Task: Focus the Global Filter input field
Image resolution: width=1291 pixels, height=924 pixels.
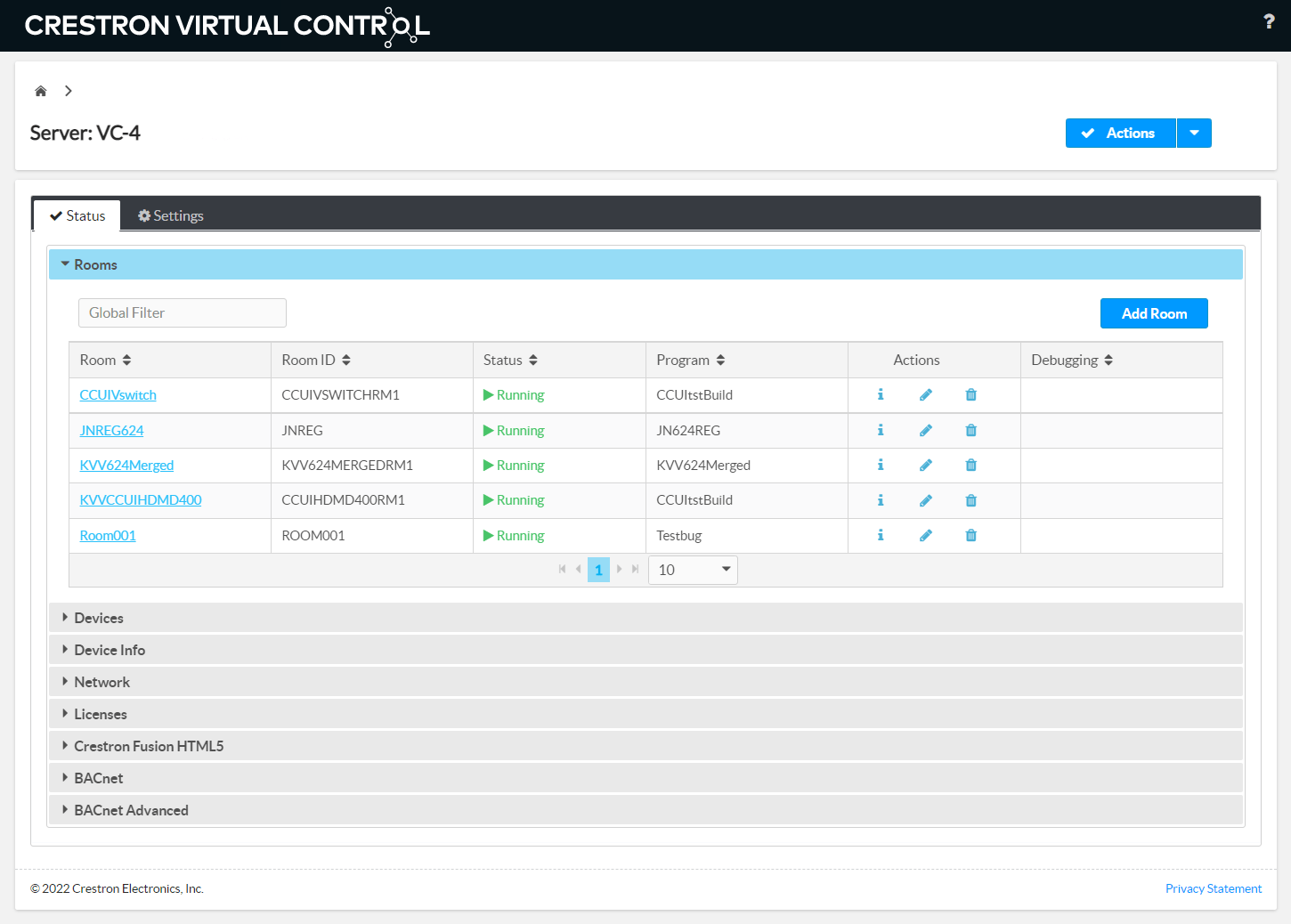Action: coord(183,312)
